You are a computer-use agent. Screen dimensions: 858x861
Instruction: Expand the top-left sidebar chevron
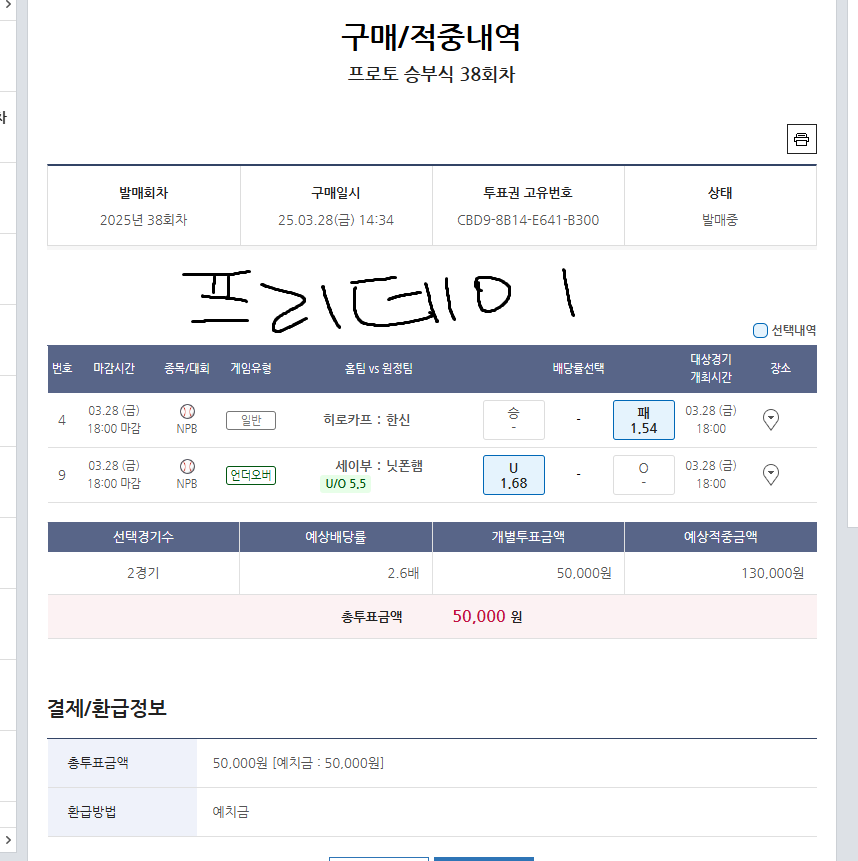(8, 5)
